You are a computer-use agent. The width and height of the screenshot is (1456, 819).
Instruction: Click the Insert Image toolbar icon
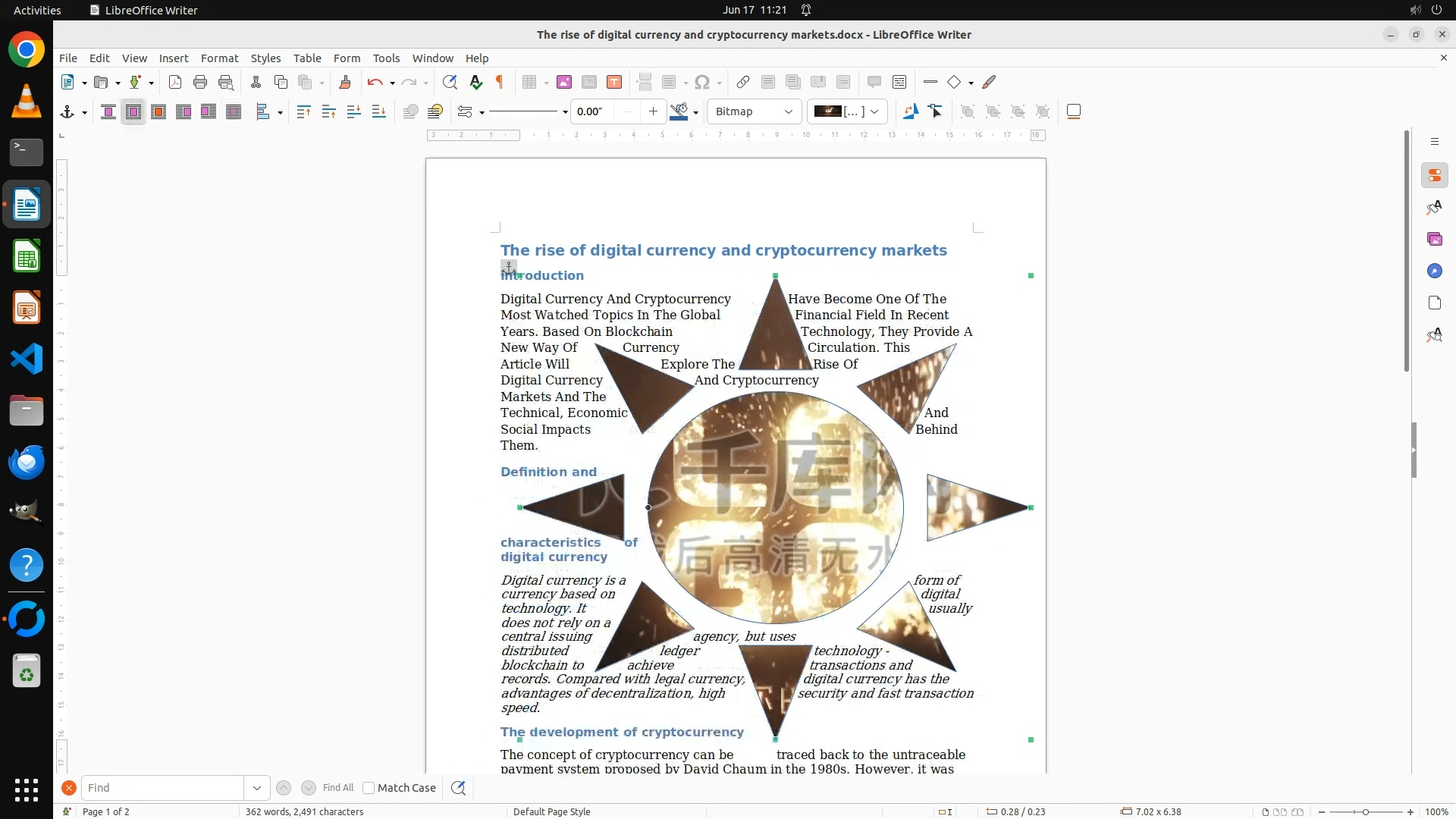pyautogui.click(x=563, y=82)
